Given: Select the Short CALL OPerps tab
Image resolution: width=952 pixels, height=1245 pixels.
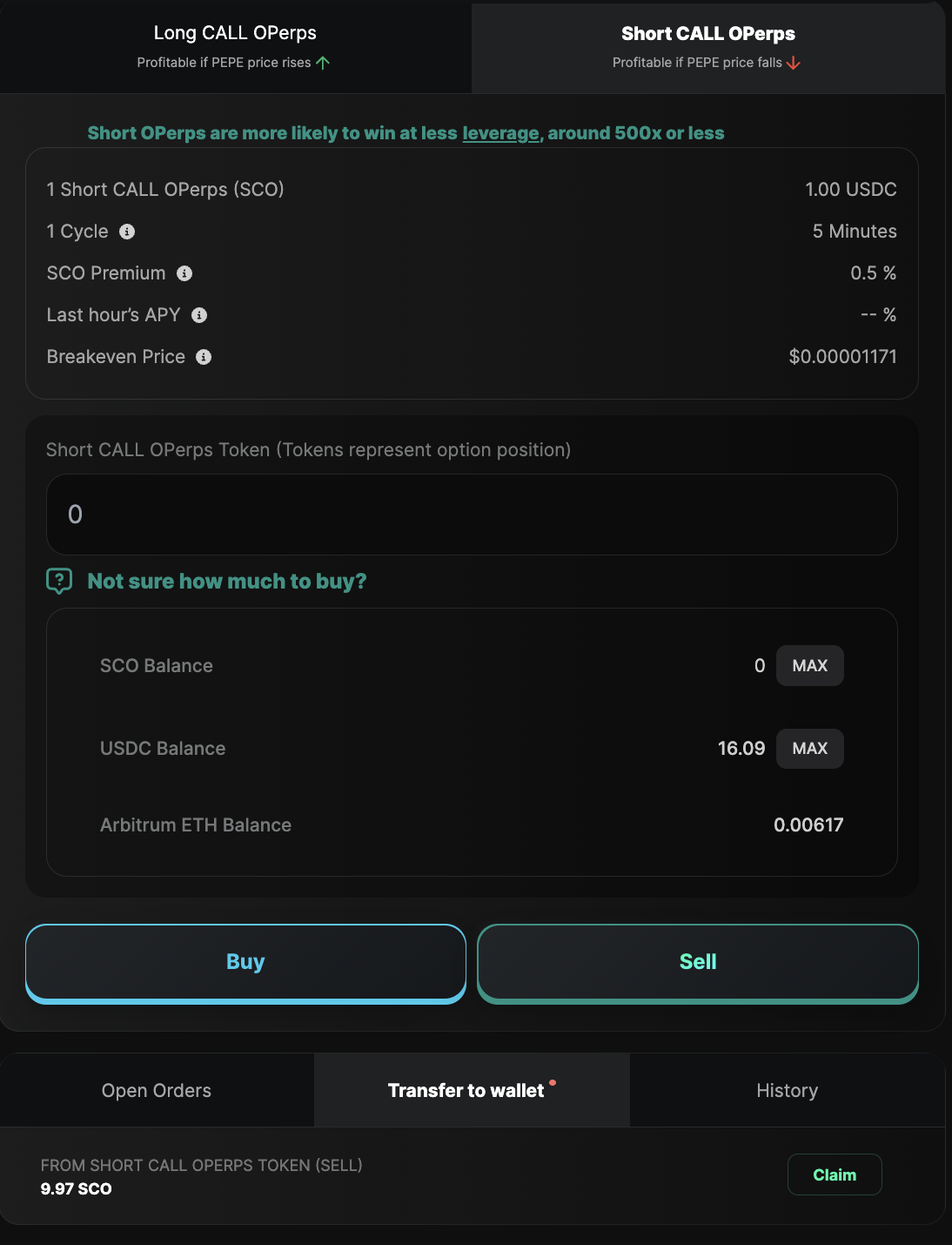Looking at the screenshot, I should tap(707, 47).
